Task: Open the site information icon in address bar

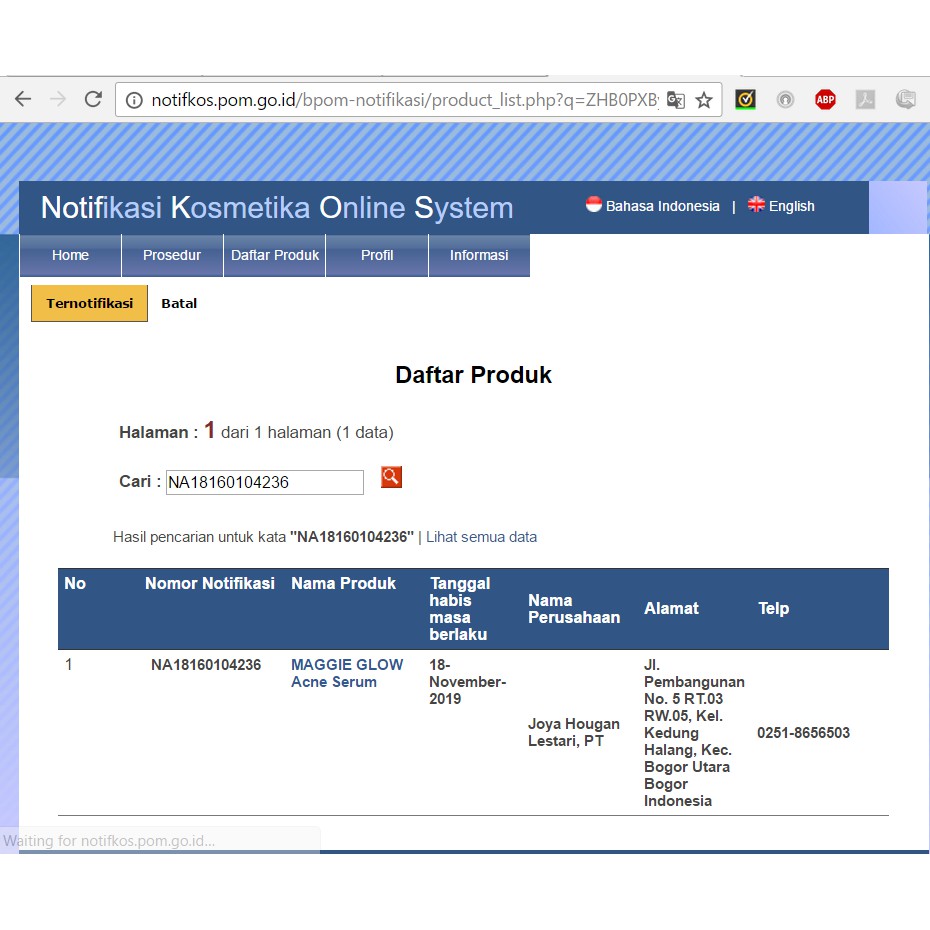Action: point(135,100)
